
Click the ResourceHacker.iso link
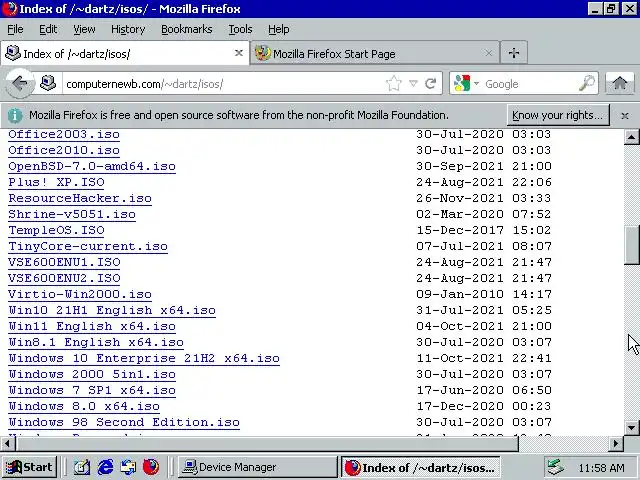click(x=80, y=198)
